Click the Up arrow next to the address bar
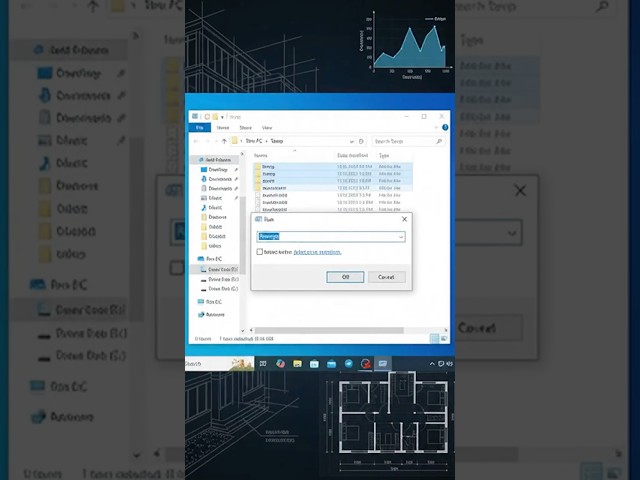640x480 pixels. point(224,141)
